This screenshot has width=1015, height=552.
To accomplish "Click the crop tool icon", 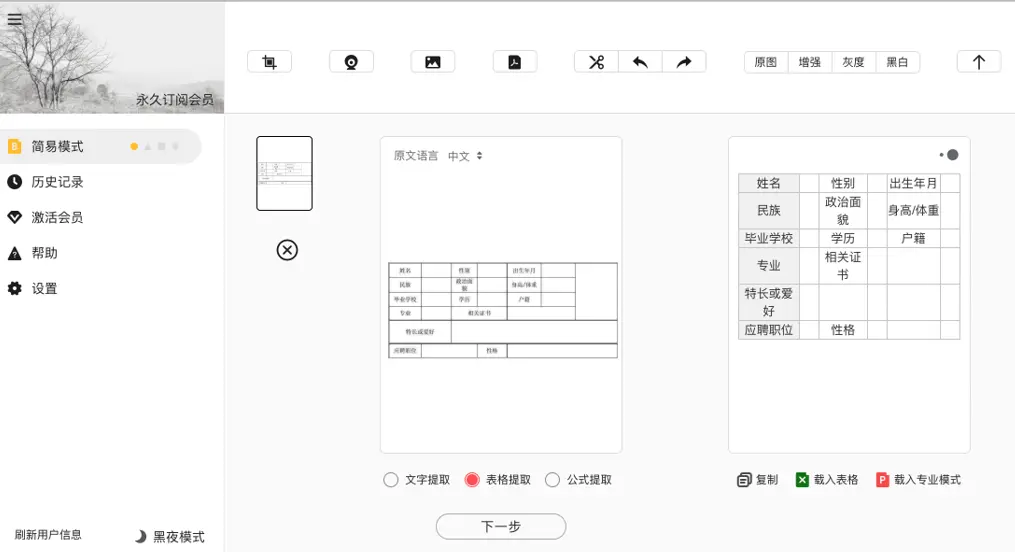I will tap(269, 62).
